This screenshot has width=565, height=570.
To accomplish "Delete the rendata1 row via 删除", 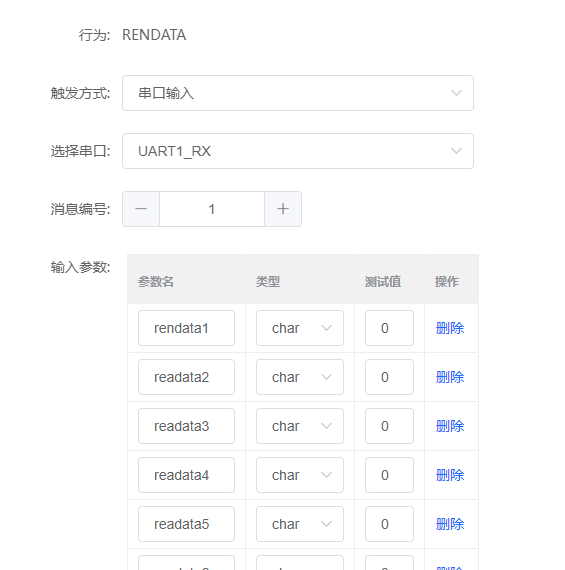I will (x=450, y=328).
